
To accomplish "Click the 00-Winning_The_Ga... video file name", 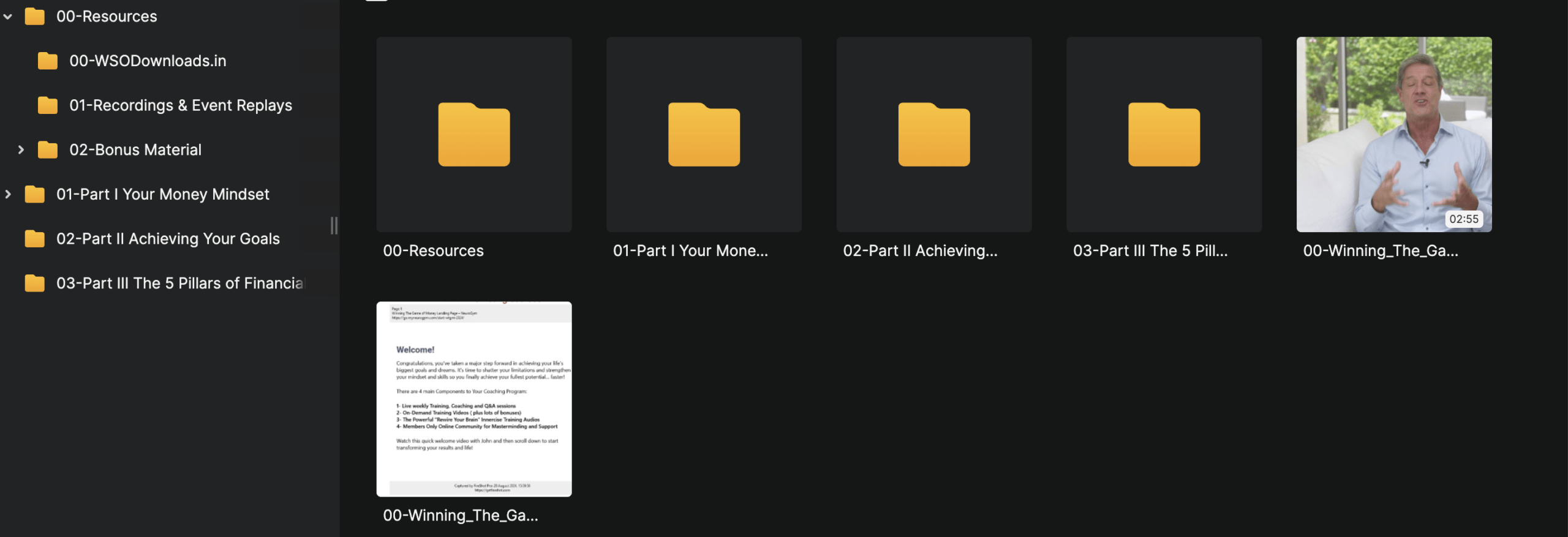I will (x=1380, y=250).
